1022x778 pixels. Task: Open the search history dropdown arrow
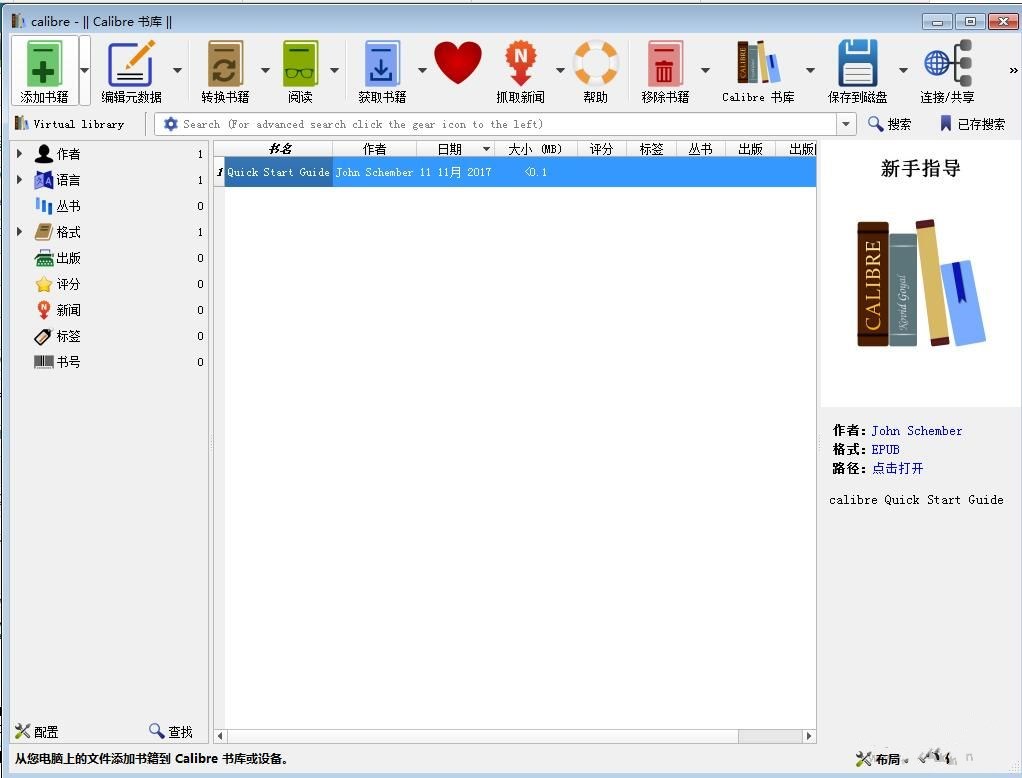tap(846, 124)
